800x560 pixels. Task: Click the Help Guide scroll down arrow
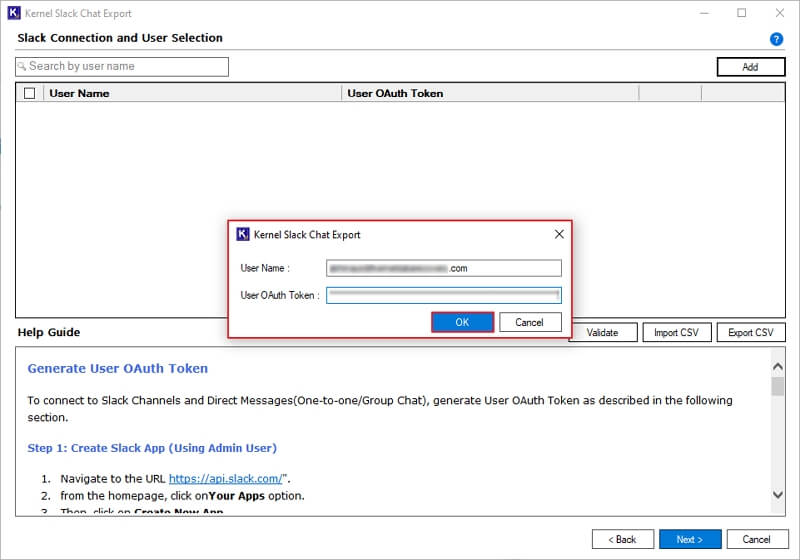point(778,495)
